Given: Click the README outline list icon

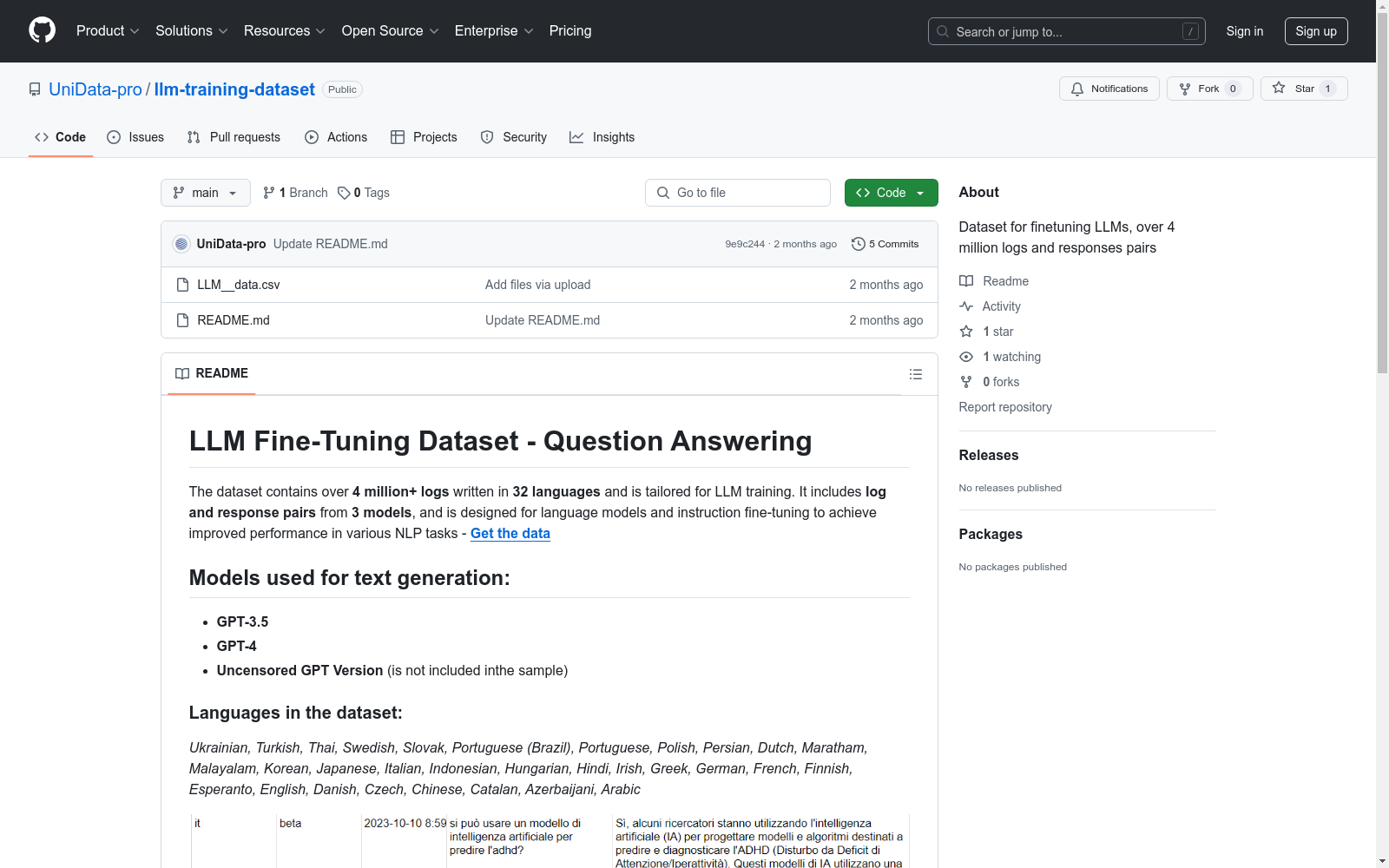Looking at the screenshot, I should coord(915,374).
